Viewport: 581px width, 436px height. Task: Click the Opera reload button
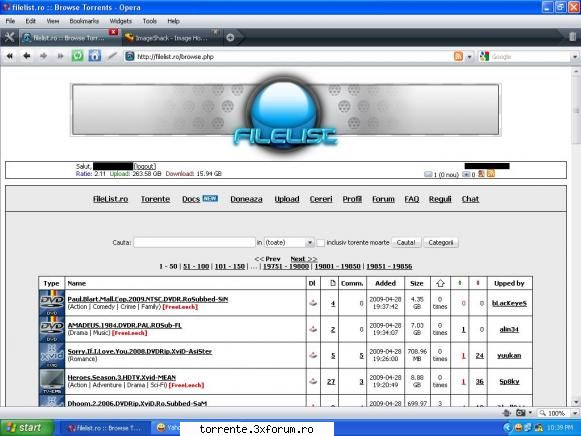coord(77,56)
